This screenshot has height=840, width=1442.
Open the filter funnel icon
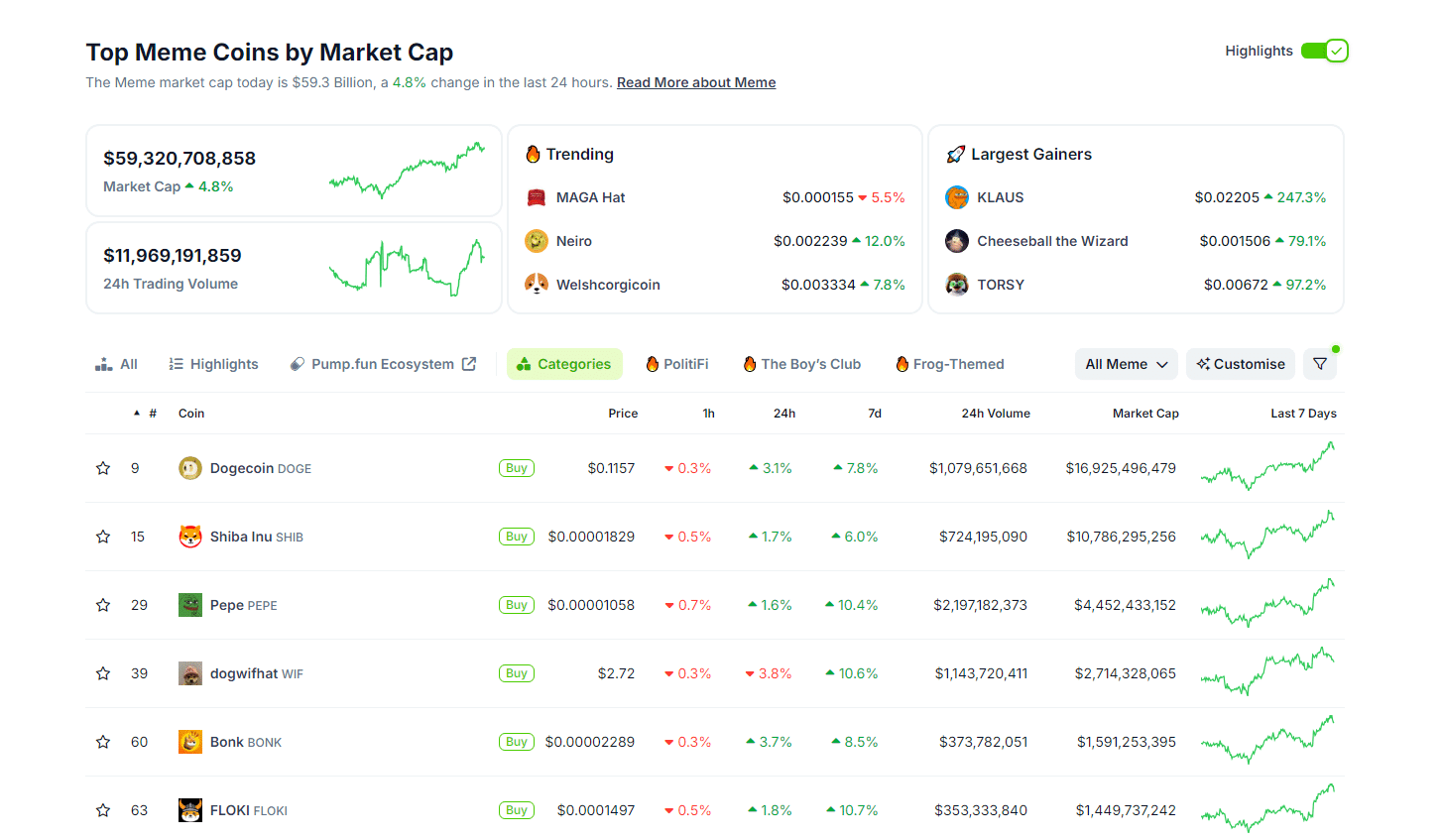coord(1320,364)
